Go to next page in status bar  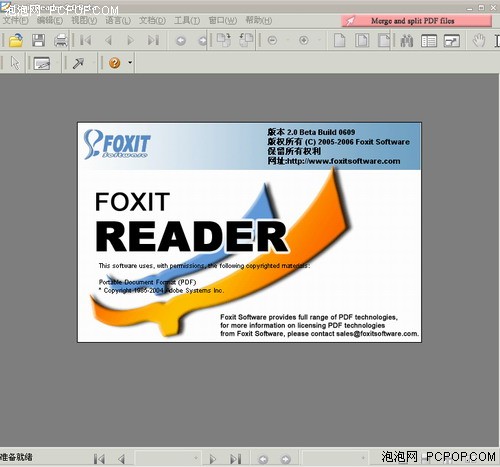[x=212, y=459]
